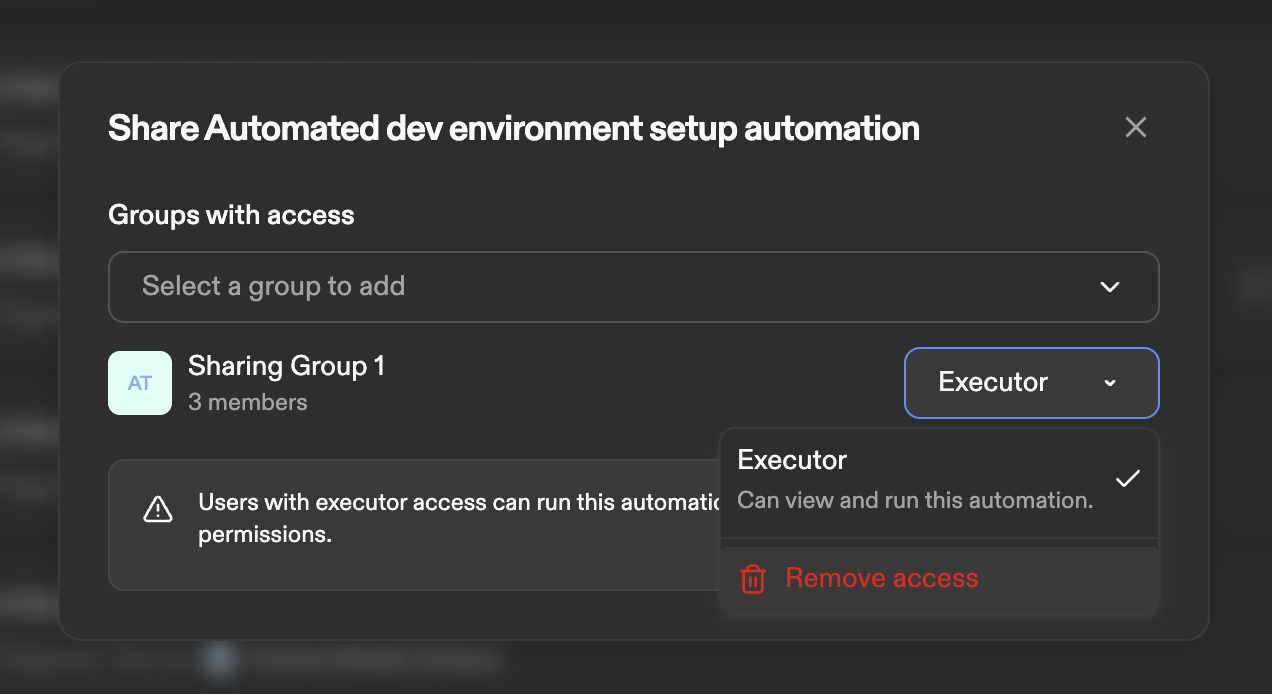
Task: Click the executor access warning message
Action: click(457, 502)
